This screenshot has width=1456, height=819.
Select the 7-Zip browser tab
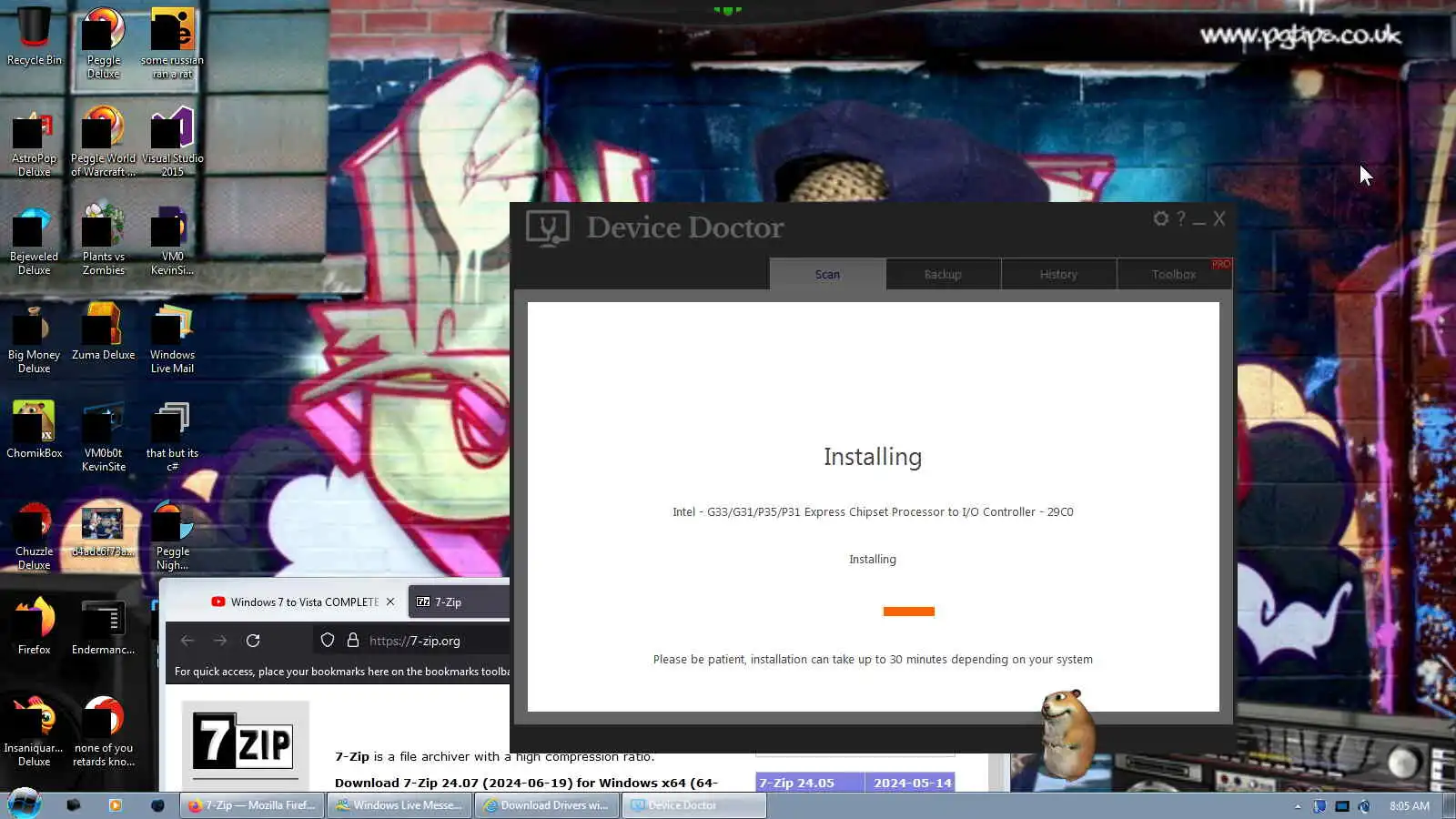coord(459,602)
